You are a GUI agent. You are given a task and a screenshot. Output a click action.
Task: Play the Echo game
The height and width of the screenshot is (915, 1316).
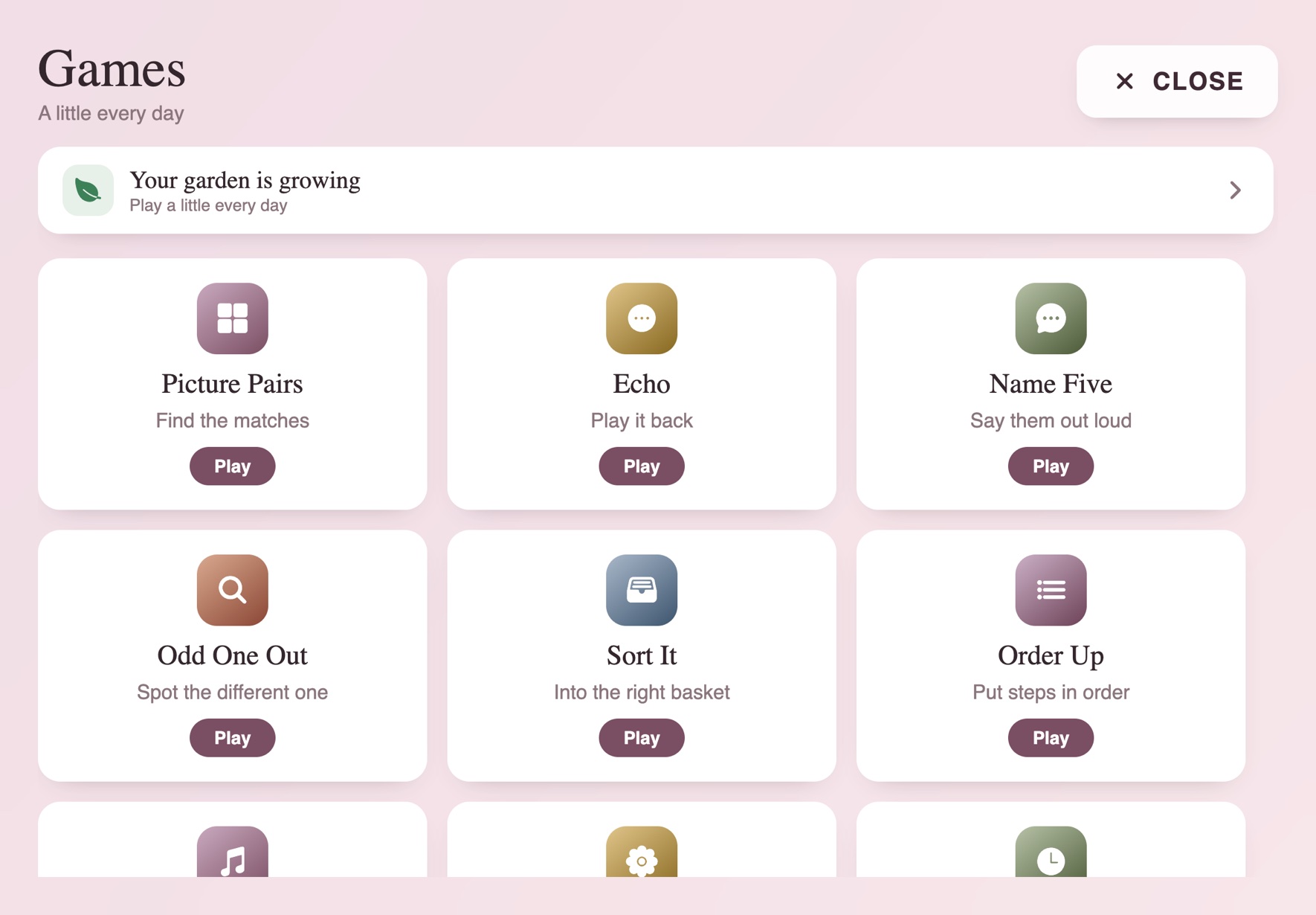[x=642, y=466]
